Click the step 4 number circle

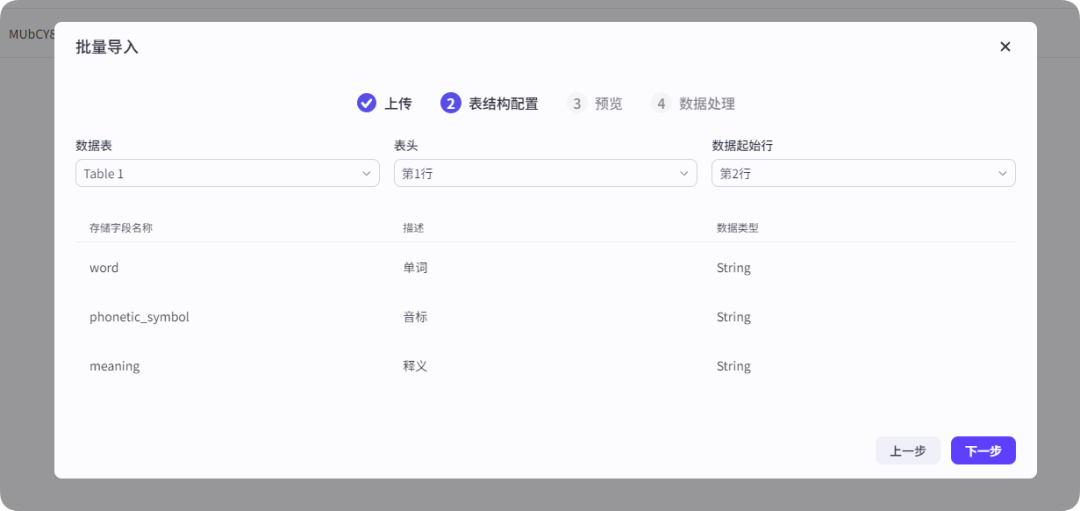coord(661,103)
